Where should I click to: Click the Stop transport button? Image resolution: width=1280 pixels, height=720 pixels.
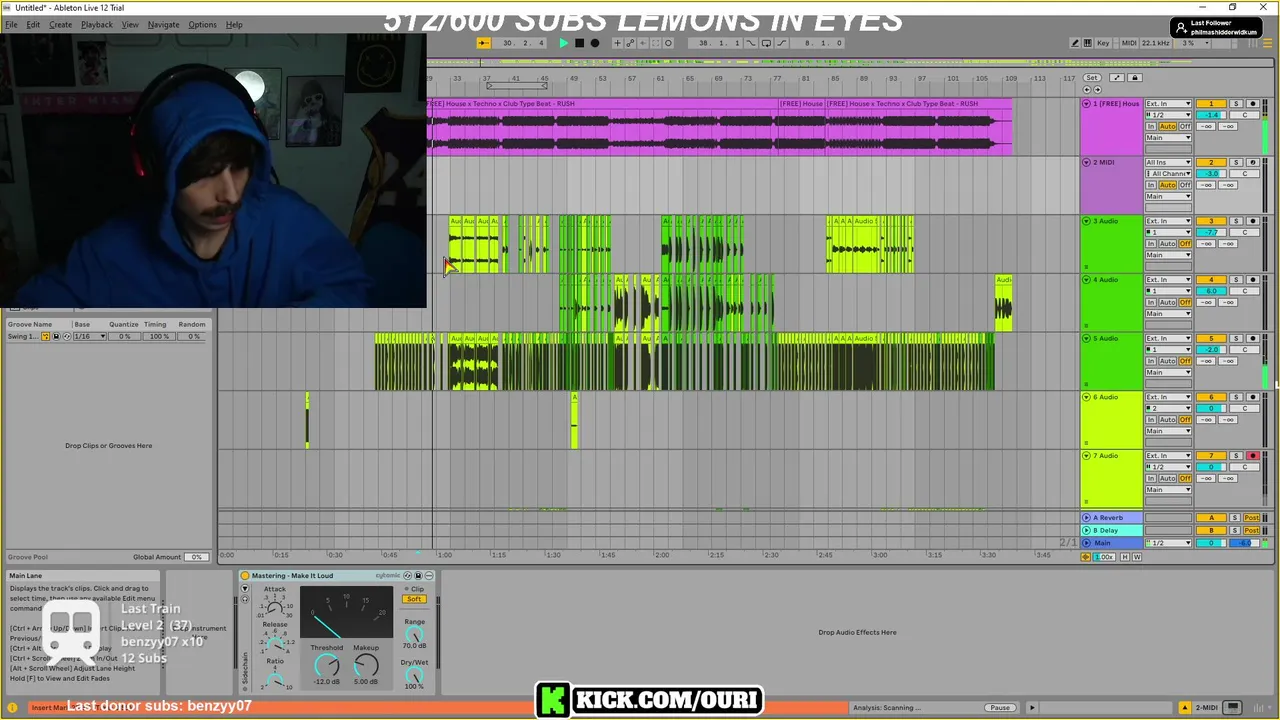tap(579, 43)
